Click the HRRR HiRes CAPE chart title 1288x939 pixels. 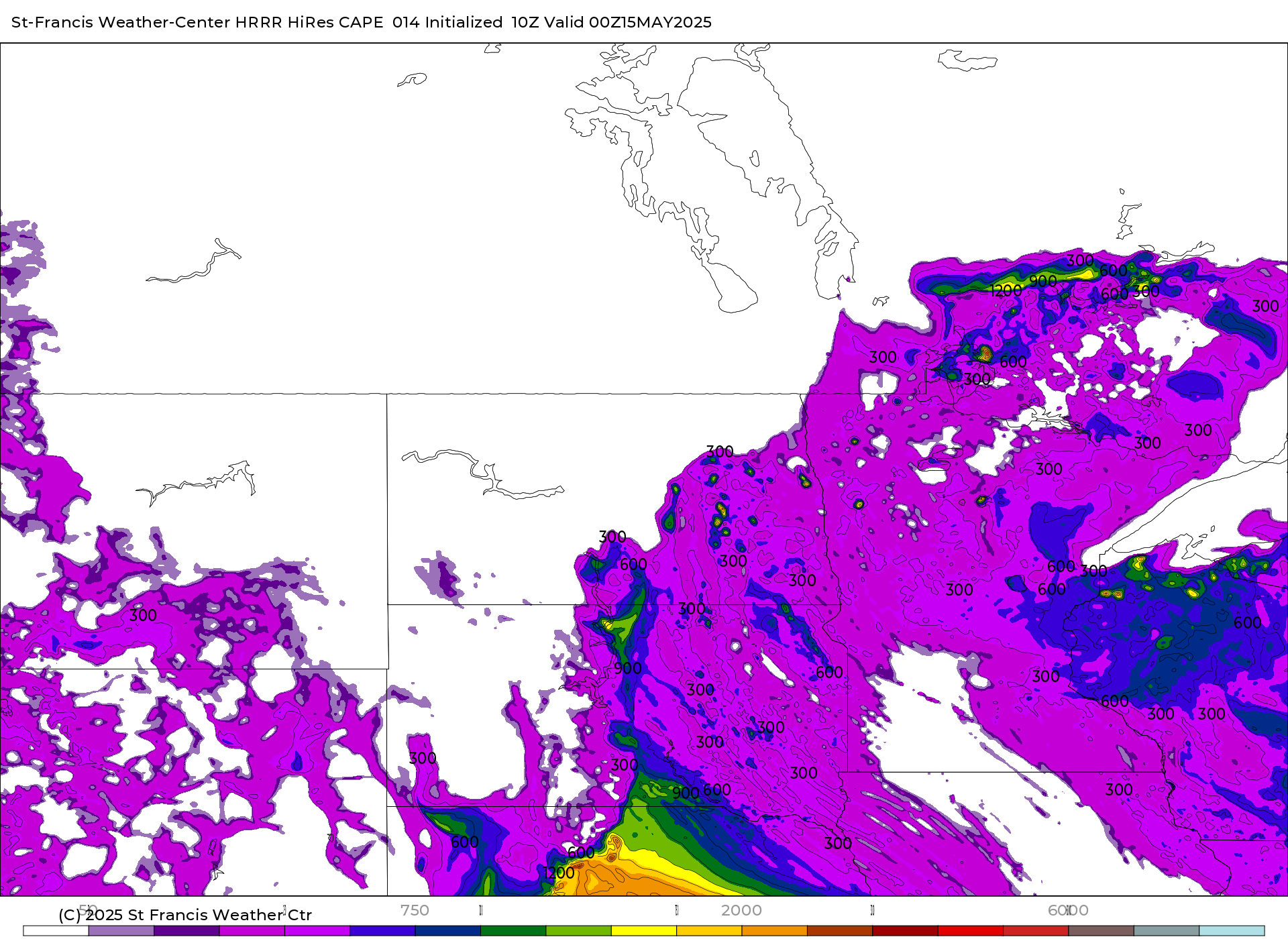click(362, 22)
